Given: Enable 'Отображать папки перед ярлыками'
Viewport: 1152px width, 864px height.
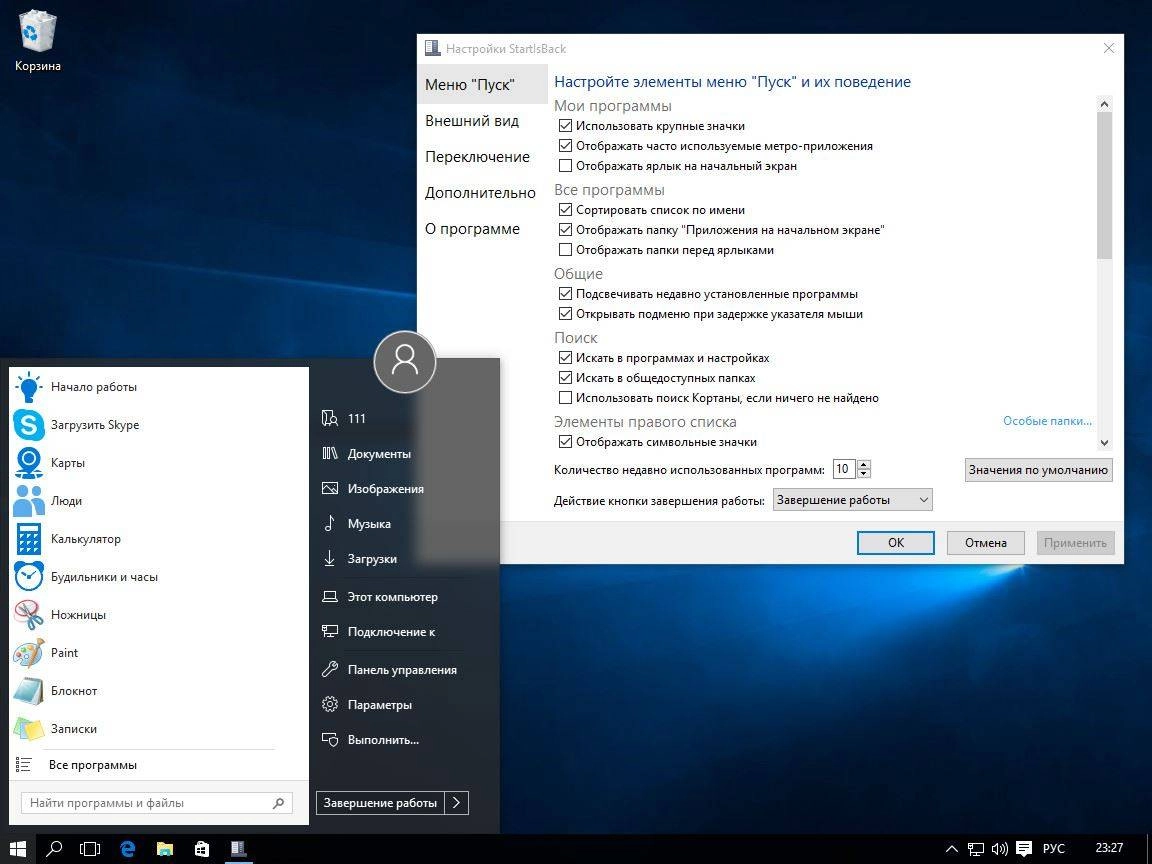Looking at the screenshot, I should coord(565,250).
